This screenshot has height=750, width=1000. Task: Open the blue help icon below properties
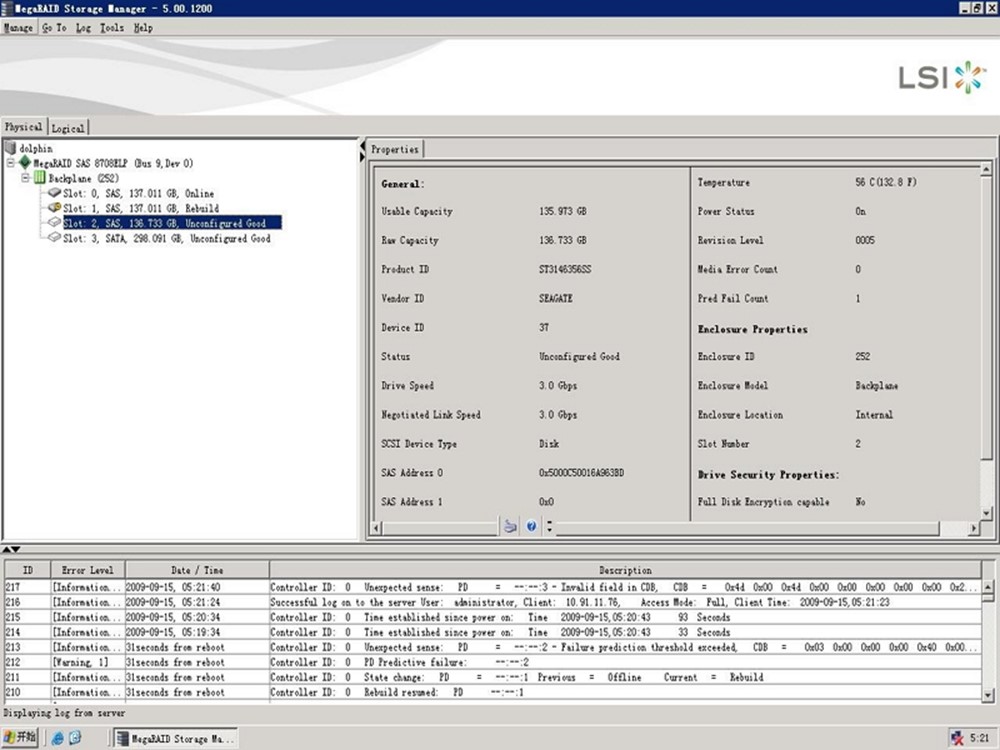[531, 526]
